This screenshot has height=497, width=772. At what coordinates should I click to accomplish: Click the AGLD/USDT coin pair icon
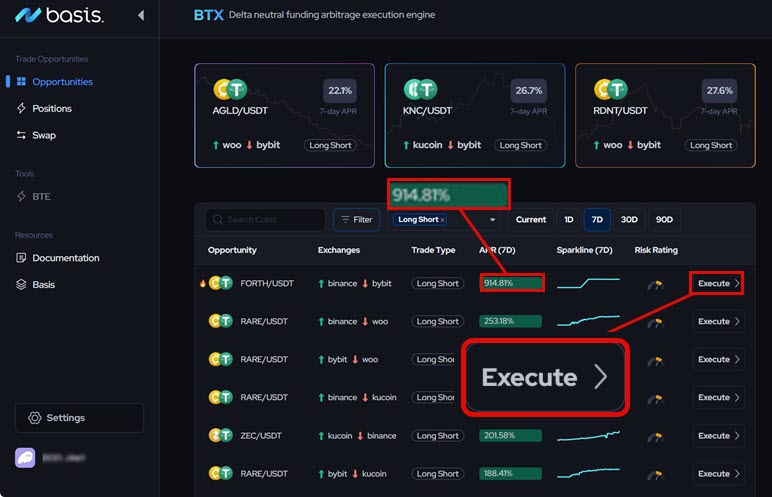230,89
